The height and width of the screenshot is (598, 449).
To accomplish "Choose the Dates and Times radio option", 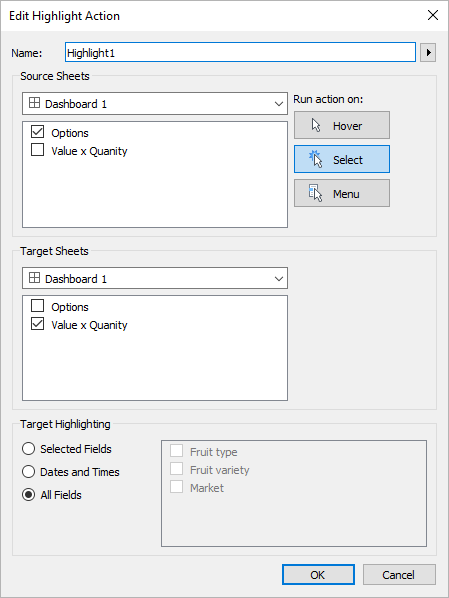I will [x=29, y=471].
